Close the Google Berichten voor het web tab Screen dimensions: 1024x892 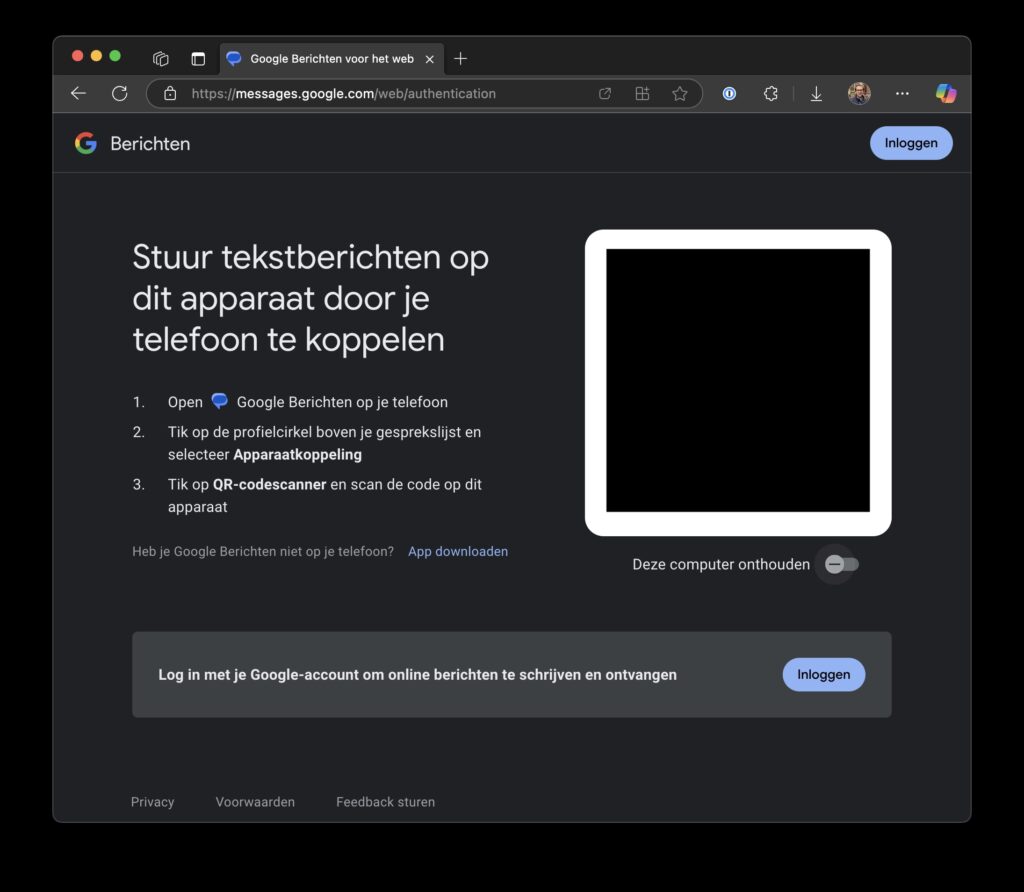(430, 59)
